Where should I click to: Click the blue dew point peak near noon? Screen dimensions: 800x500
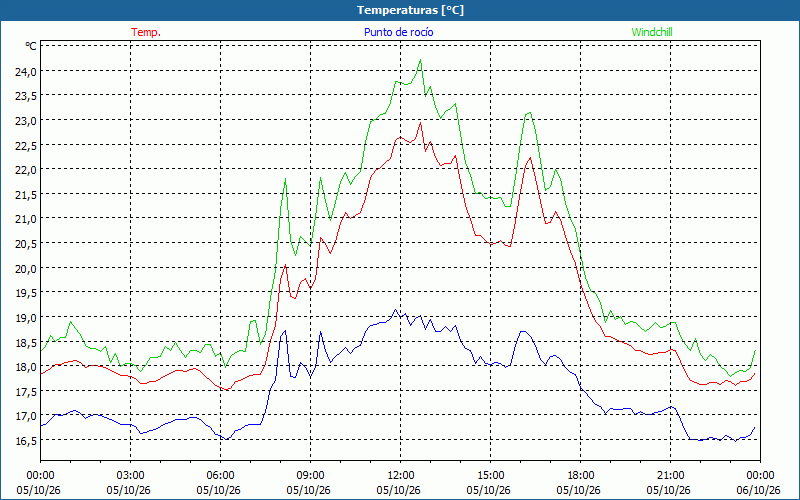[395, 310]
